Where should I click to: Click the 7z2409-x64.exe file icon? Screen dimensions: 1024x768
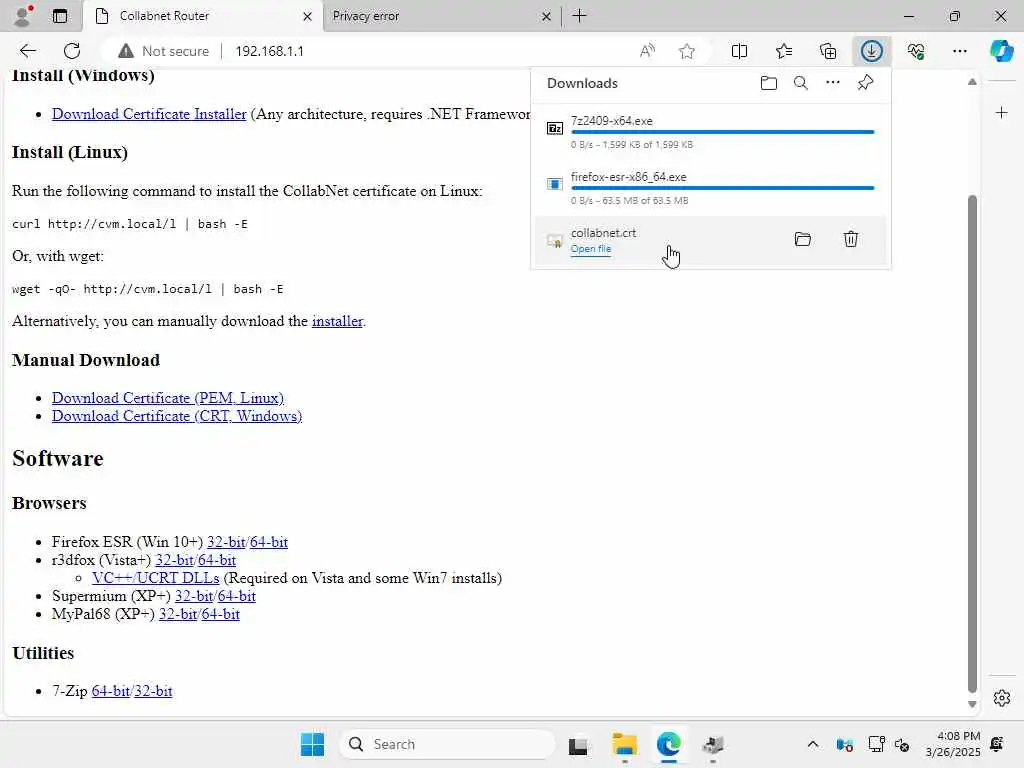554,128
